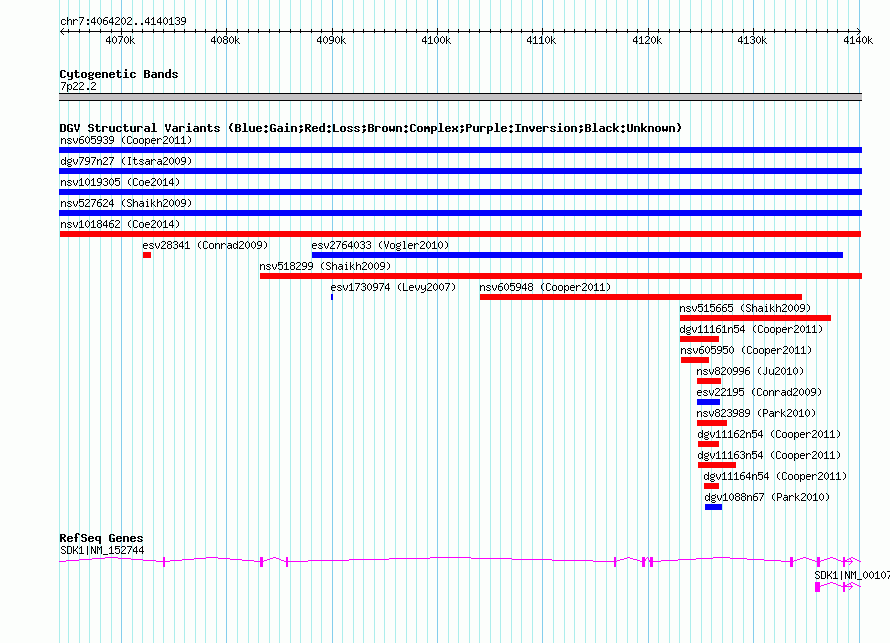Click the 4130k tick on the ruler
The image size is (890, 643).
pyautogui.click(x=752, y=40)
